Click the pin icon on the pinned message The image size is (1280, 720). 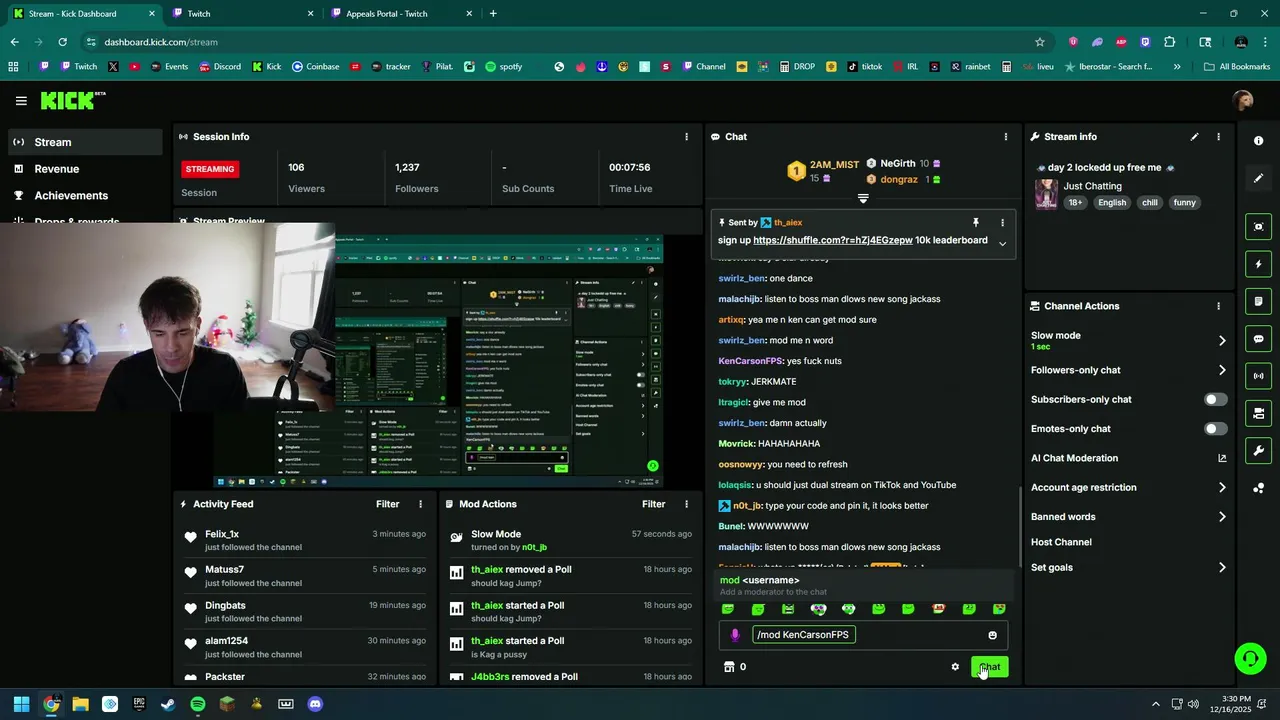pos(975,222)
